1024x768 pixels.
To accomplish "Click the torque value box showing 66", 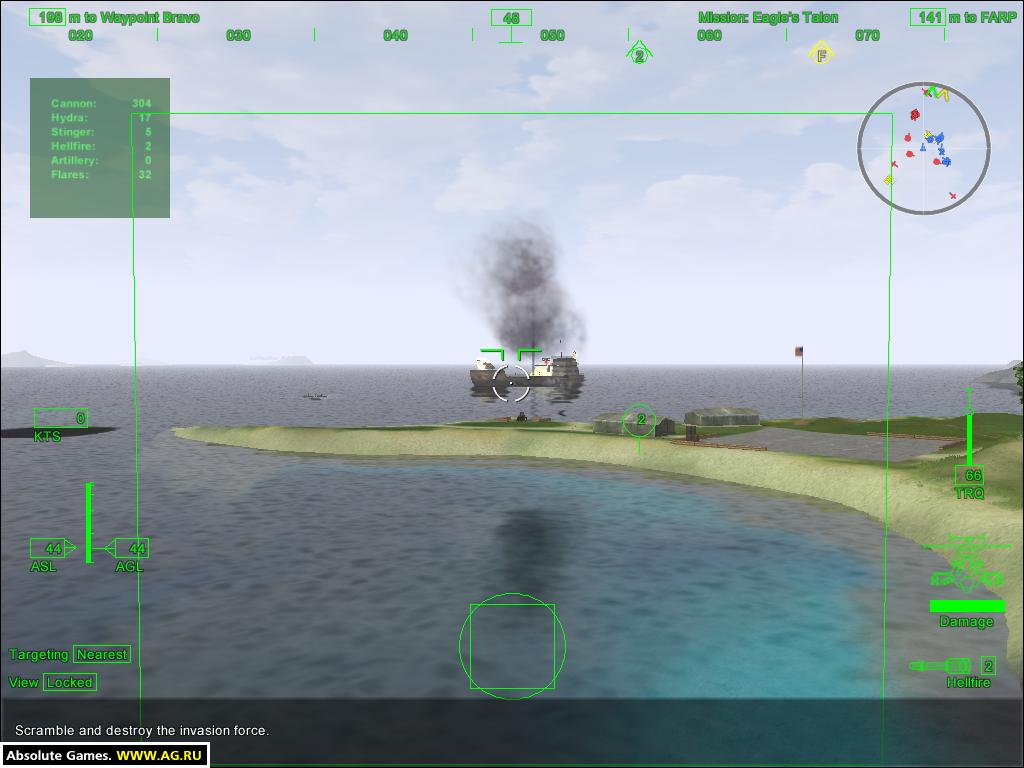I will 969,475.
